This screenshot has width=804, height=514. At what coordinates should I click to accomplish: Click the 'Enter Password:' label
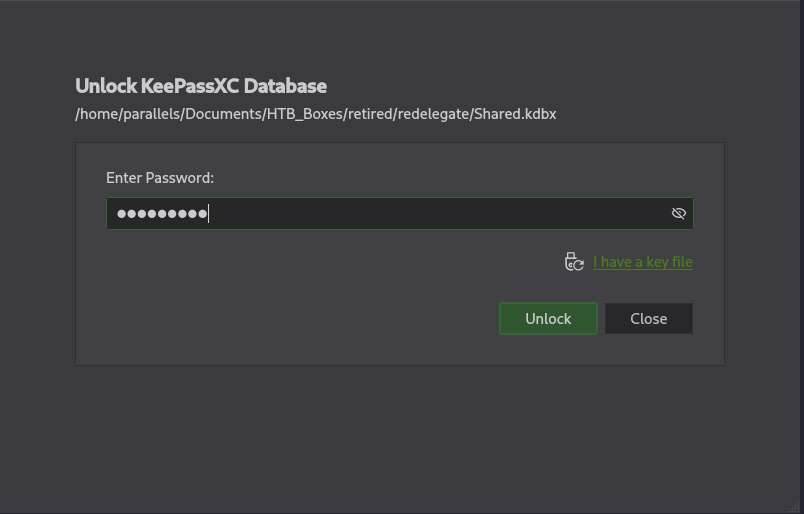click(160, 178)
